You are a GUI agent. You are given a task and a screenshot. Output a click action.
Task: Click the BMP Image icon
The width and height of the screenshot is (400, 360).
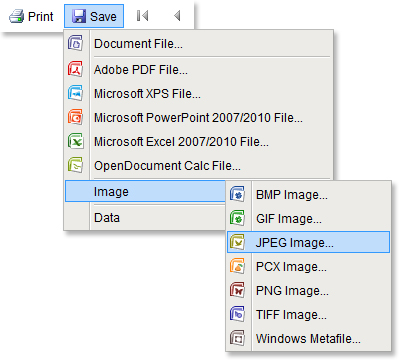[238, 194]
